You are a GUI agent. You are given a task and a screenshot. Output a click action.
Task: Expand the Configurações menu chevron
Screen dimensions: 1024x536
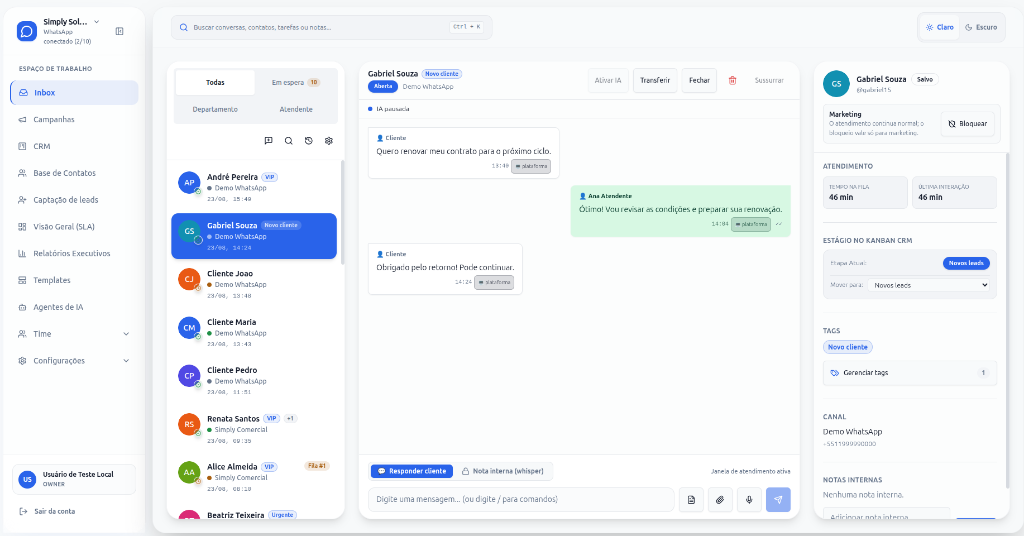click(x=126, y=360)
